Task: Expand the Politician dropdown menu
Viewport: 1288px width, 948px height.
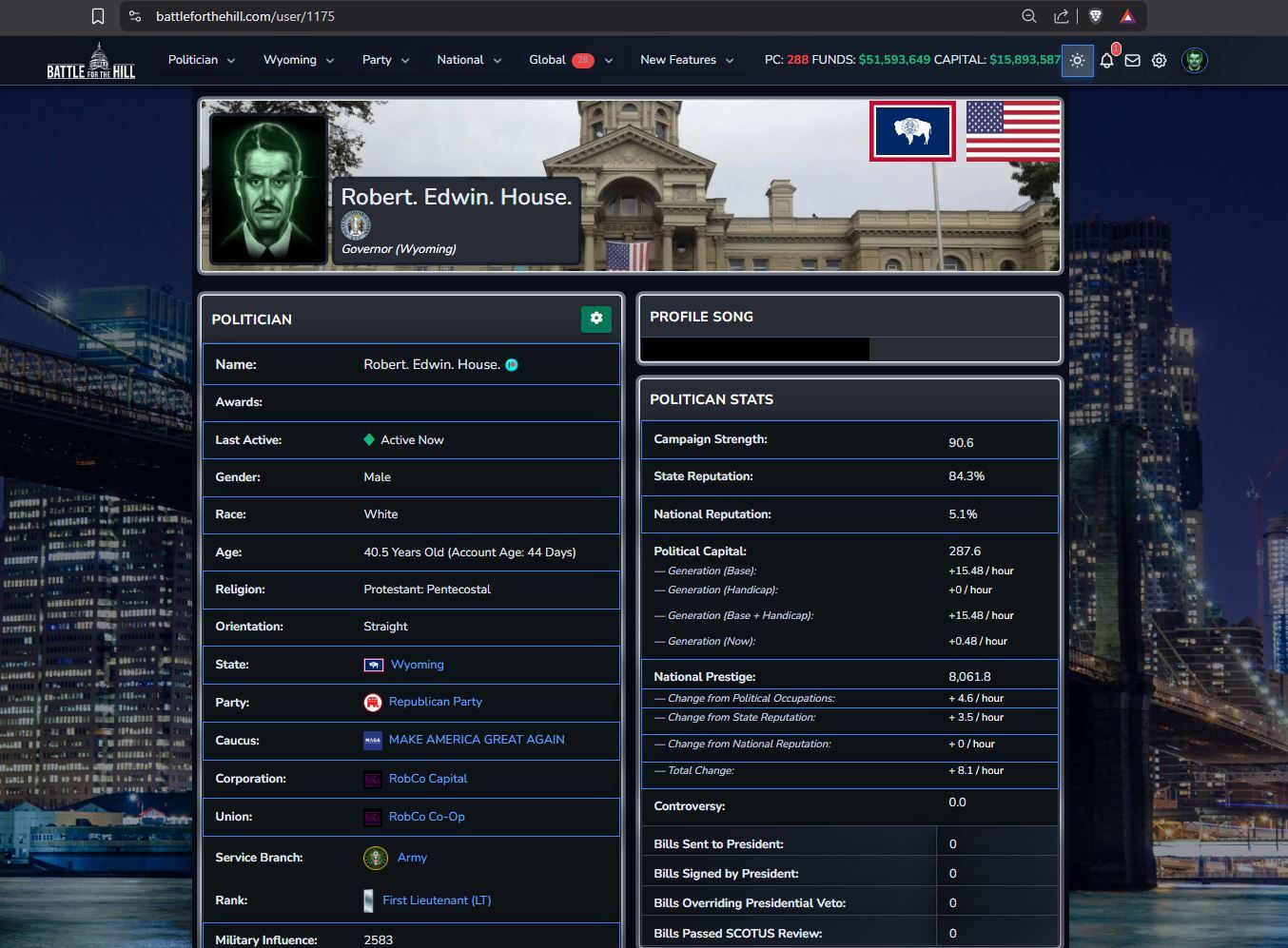Action: coord(201,60)
